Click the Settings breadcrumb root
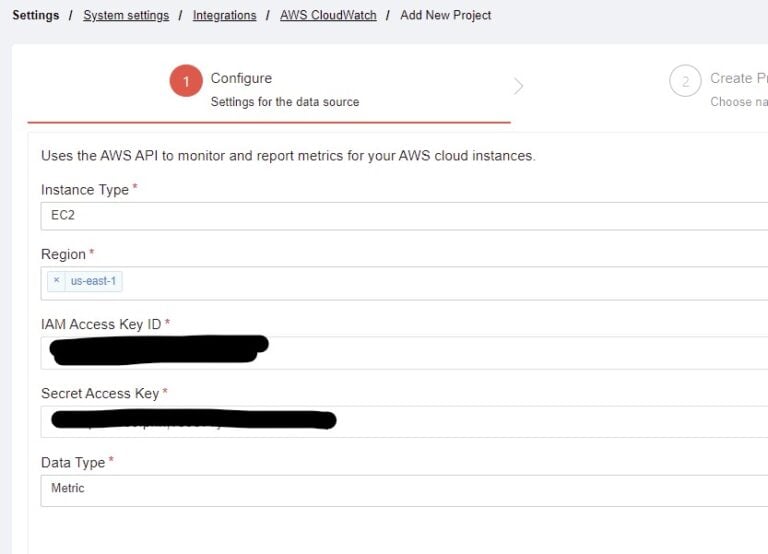This screenshot has height=554, width=768. (35, 15)
